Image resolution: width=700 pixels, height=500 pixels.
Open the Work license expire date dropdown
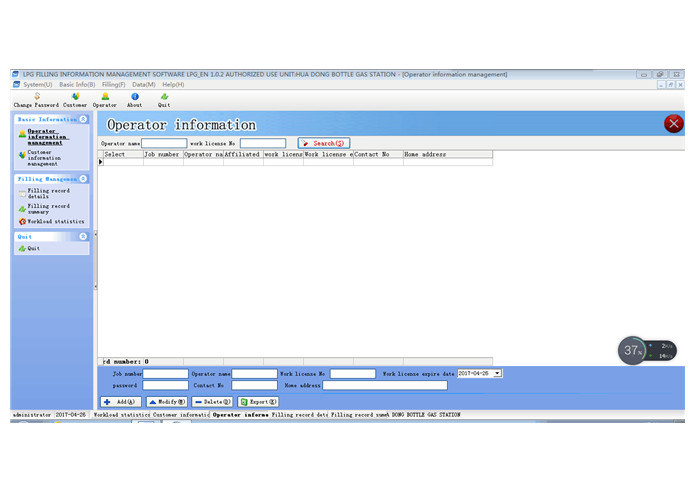click(x=498, y=373)
